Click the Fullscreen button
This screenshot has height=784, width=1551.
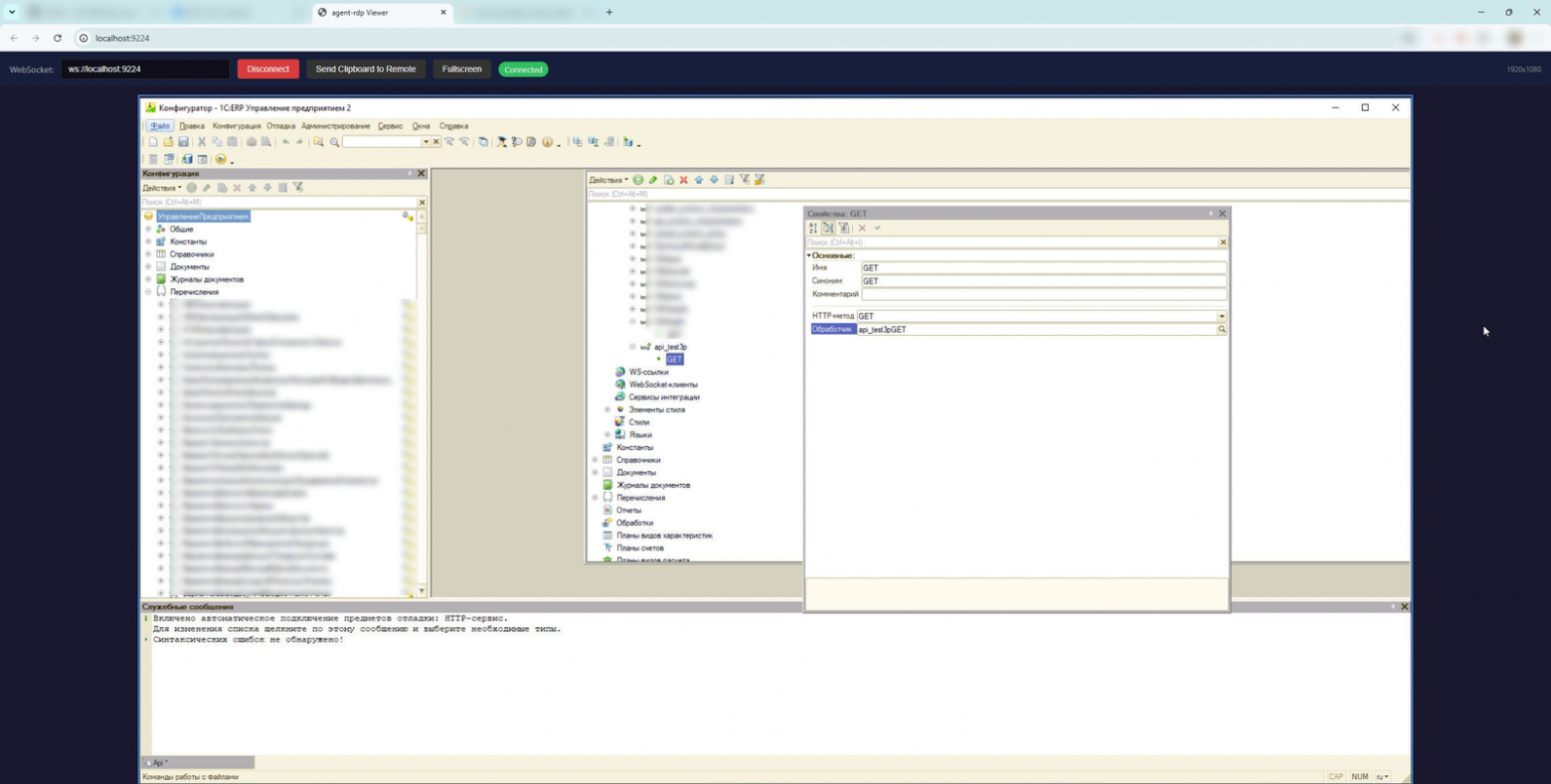point(461,70)
